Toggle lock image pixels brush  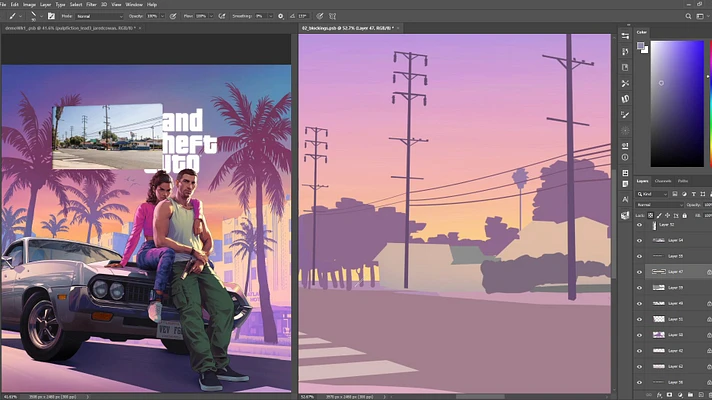pos(659,216)
